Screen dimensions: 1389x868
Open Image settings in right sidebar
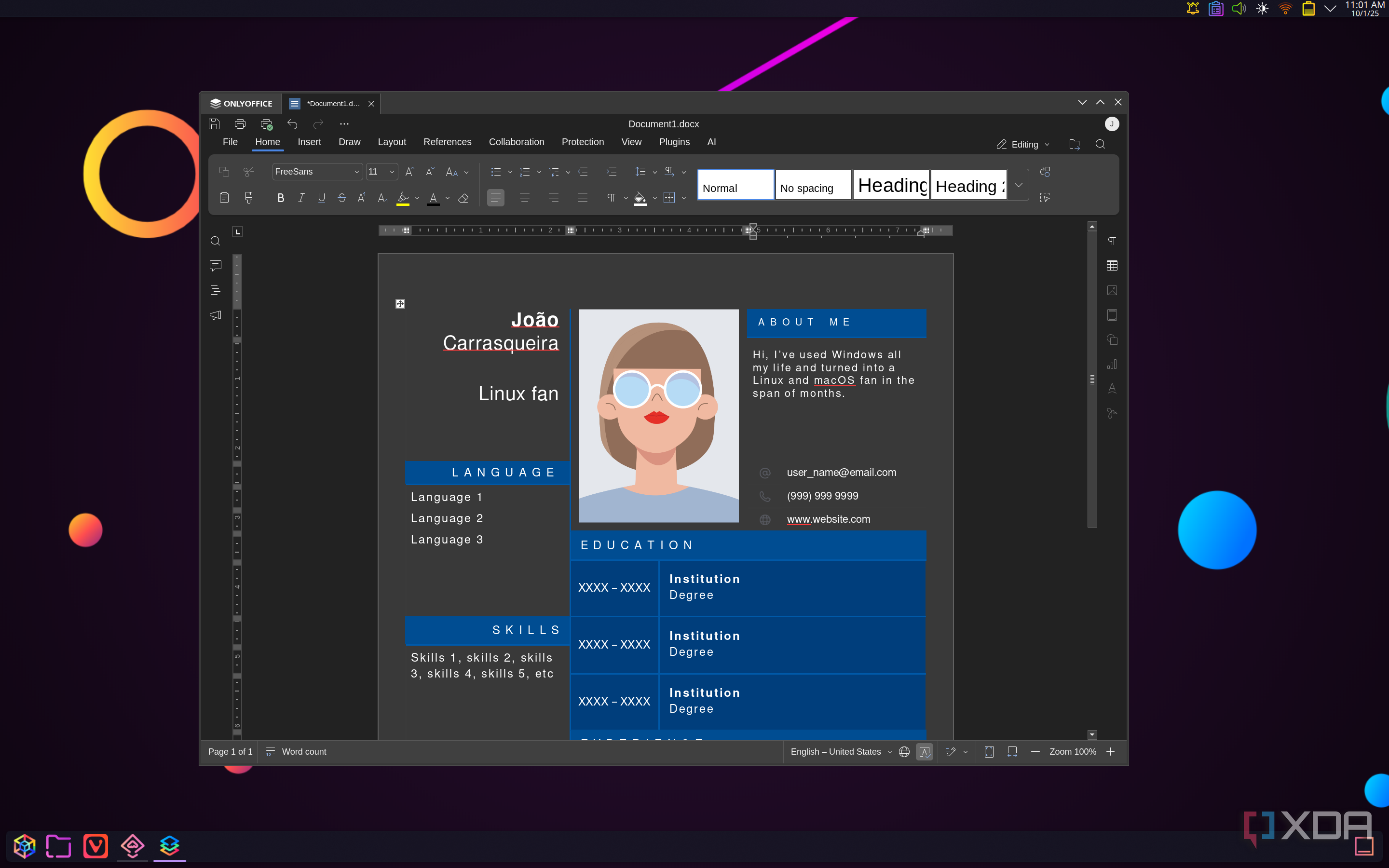click(x=1112, y=290)
